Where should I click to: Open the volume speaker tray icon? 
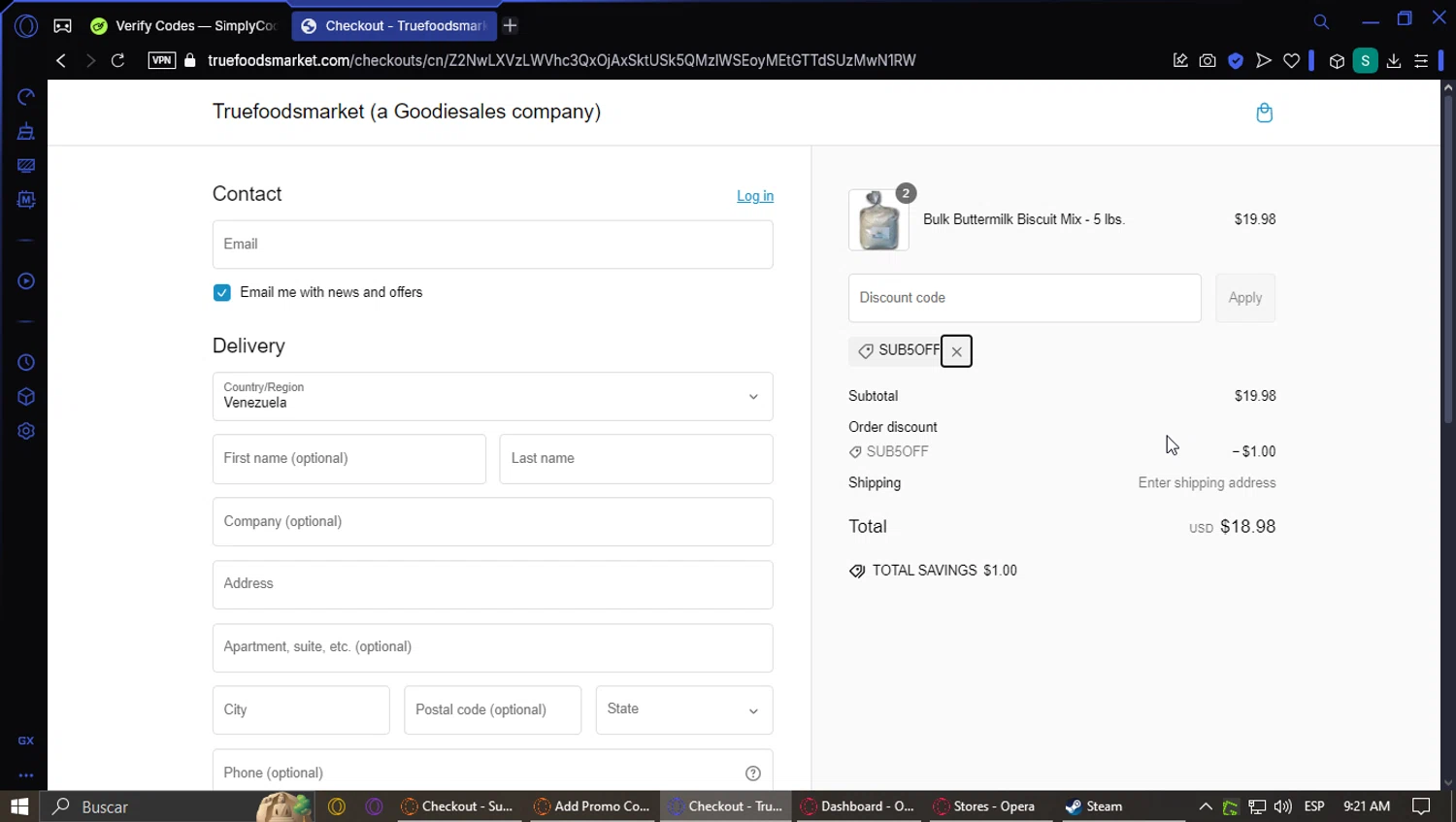click(1283, 806)
